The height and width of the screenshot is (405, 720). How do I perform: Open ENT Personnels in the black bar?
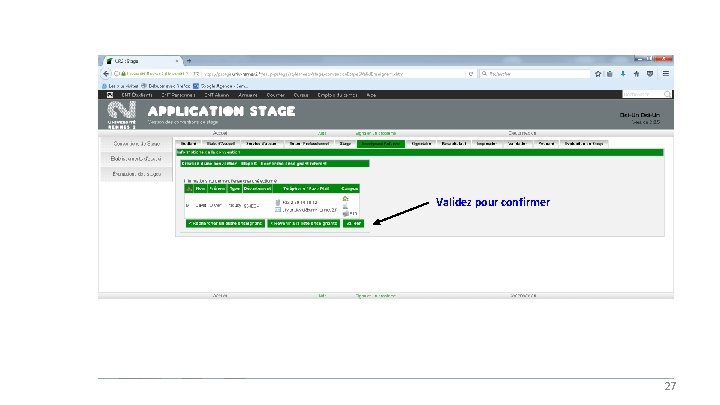[178, 95]
